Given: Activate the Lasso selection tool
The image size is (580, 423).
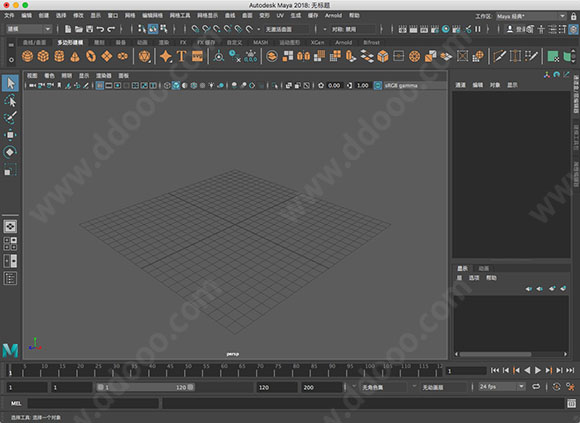Looking at the screenshot, I should (x=10, y=101).
